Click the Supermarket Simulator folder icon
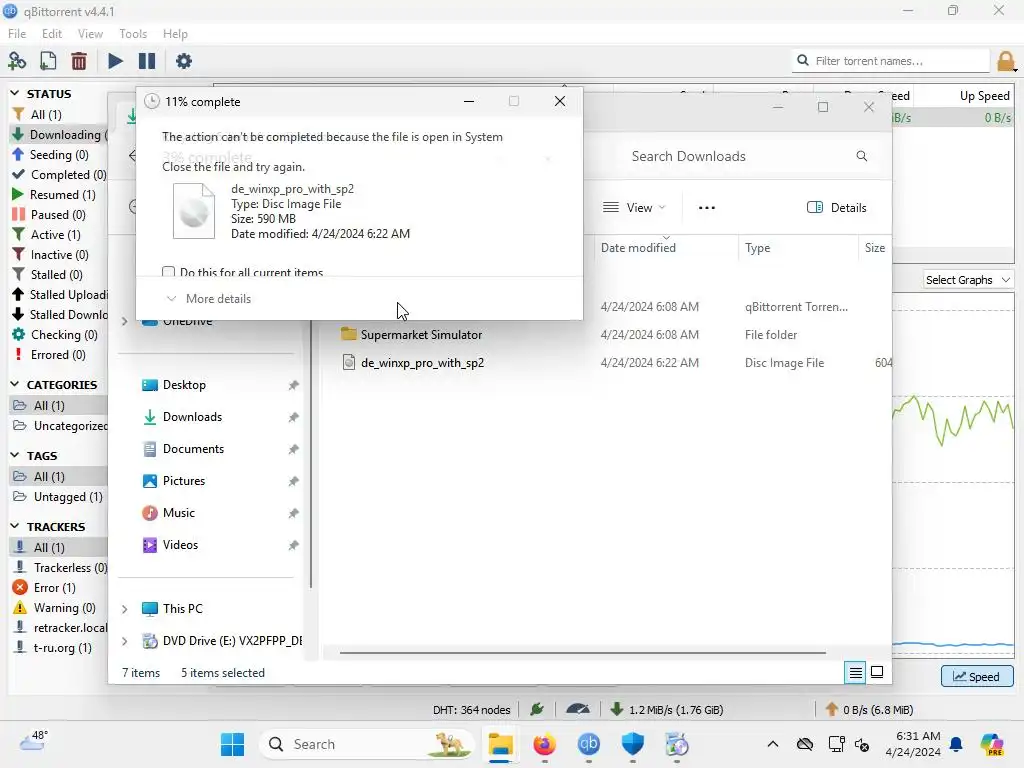Screen dimensions: 1024x768 pos(349,334)
